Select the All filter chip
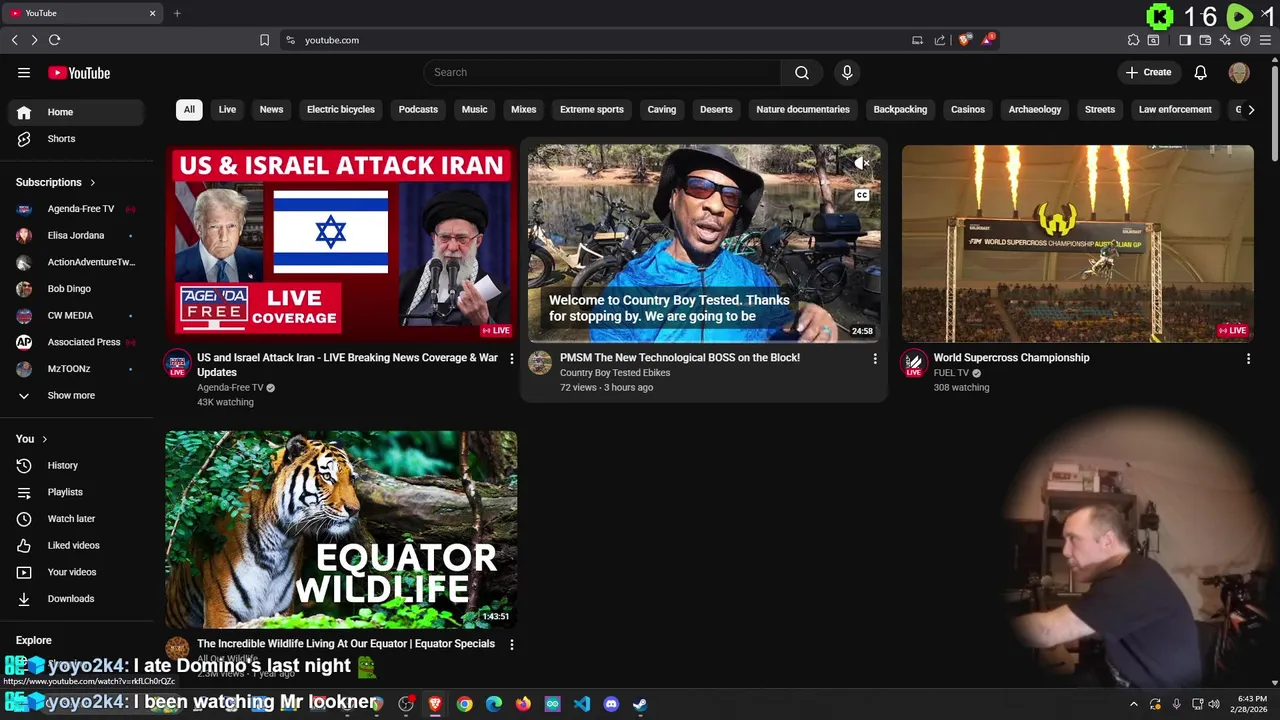 189,109
